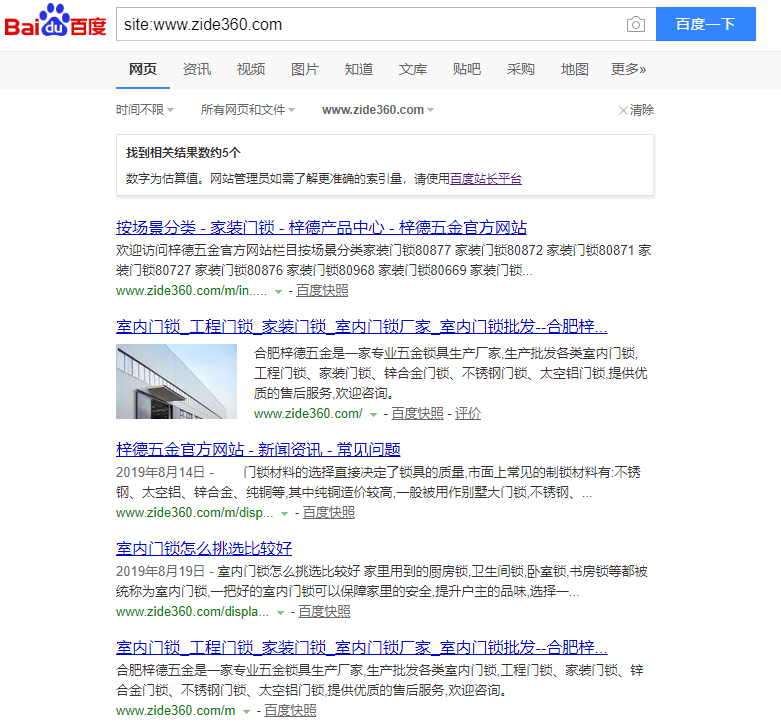Screen dimensions: 781x728
Task: Open the 图片 tab
Action: [305, 69]
